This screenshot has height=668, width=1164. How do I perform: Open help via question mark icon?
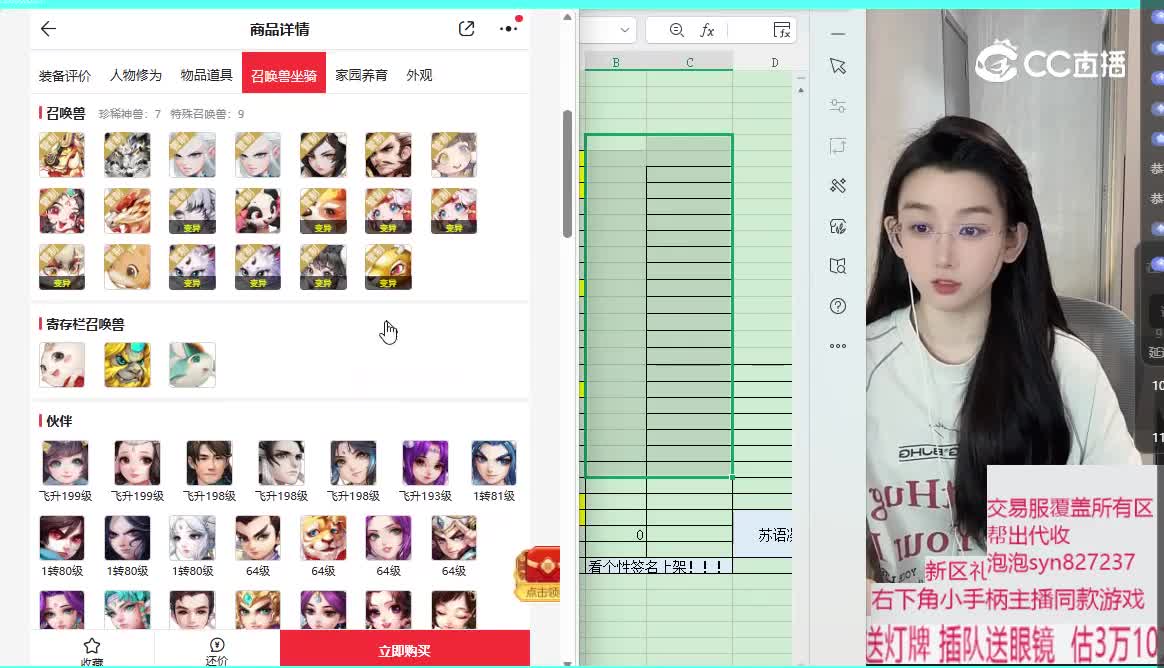point(838,306)
